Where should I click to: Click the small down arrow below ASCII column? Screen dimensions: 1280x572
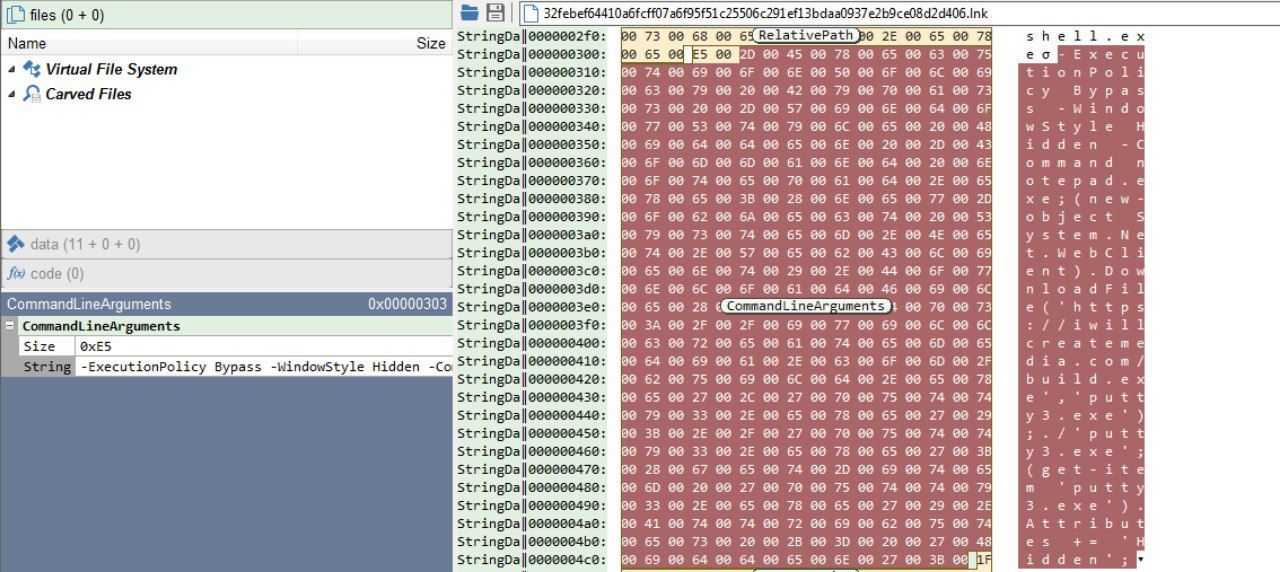[1141, 558]
